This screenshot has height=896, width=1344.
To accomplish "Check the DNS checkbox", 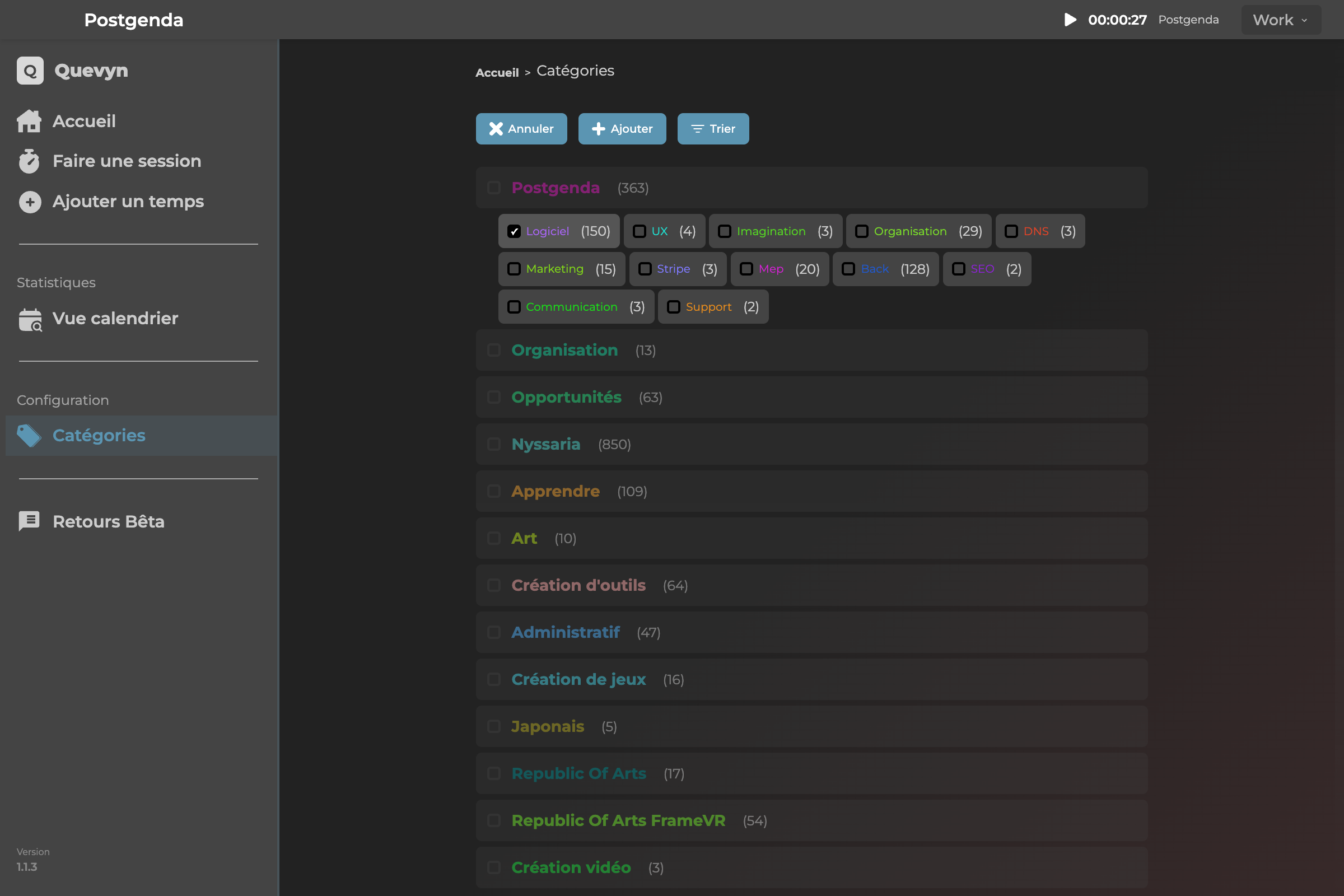I will click(1011, 231).
